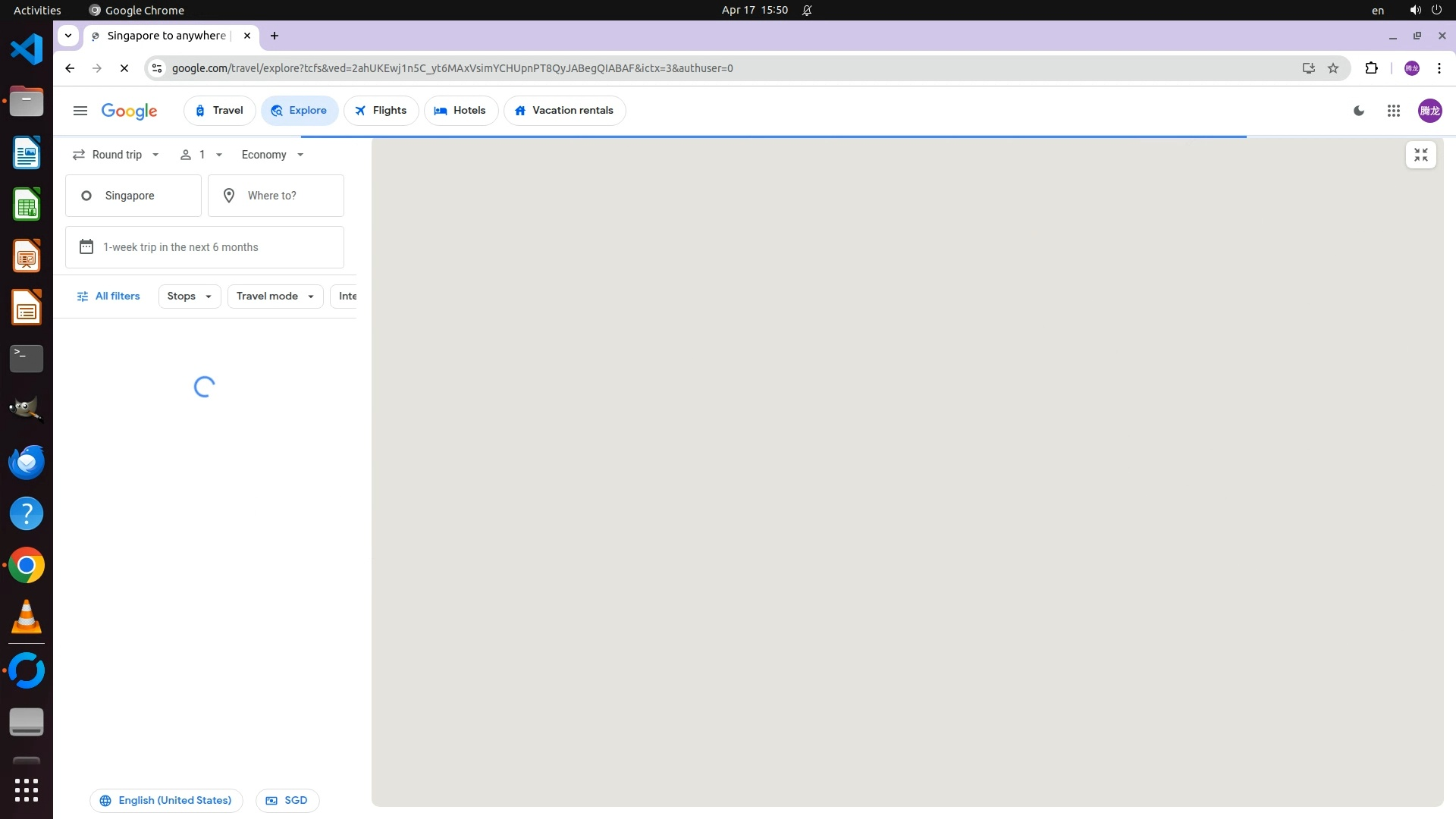Screen dimensions: 1456x819
Task: Expand the Round trip dropdown
Action: (116, 155)
